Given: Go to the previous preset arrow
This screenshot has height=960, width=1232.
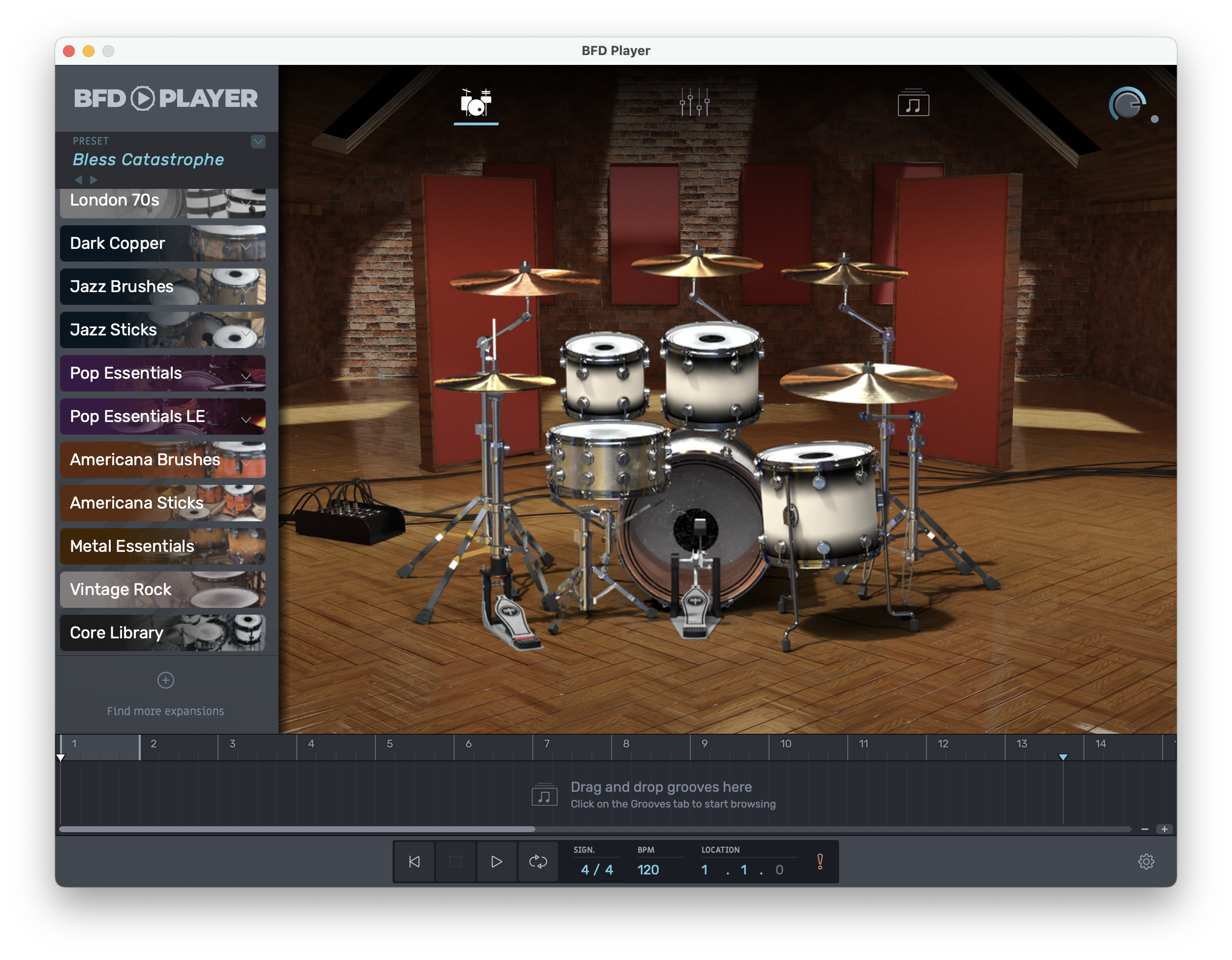Looking at the screenshot, I should pyautogui.click(x=78, y=180).
